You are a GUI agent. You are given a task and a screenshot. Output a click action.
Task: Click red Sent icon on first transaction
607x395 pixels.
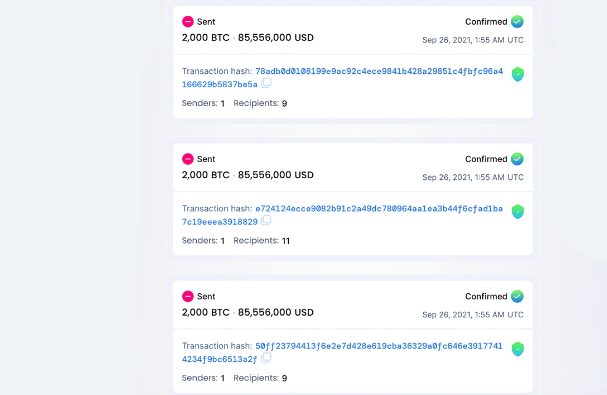tap(188, 22)
